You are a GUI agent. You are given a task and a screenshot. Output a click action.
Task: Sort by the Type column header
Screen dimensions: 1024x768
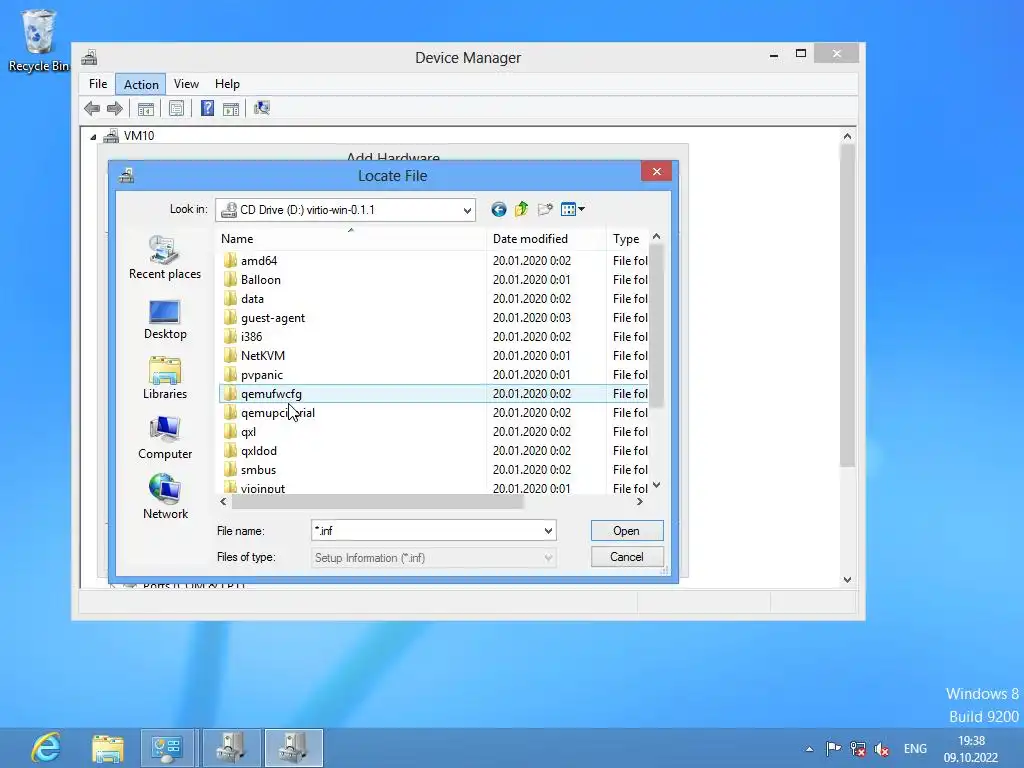[x=628, y=239]
